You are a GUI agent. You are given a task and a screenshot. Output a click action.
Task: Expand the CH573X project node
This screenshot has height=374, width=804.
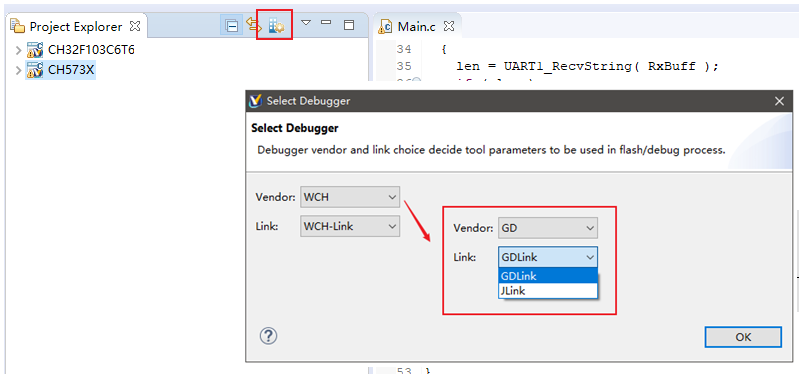coord(18,70)
